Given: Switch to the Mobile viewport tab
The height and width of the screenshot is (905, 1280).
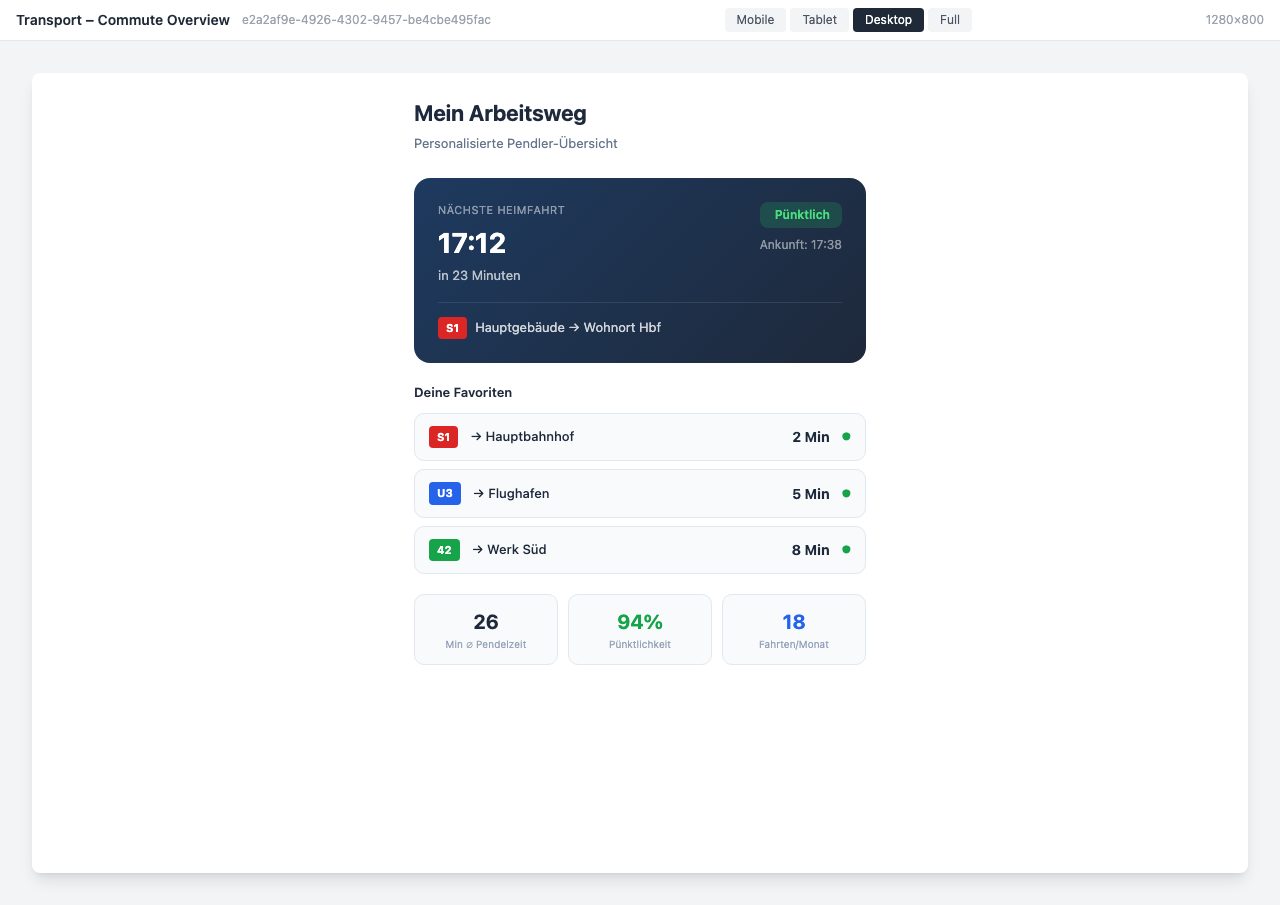Looking at the screenshot, I should (x=755, y=19).
